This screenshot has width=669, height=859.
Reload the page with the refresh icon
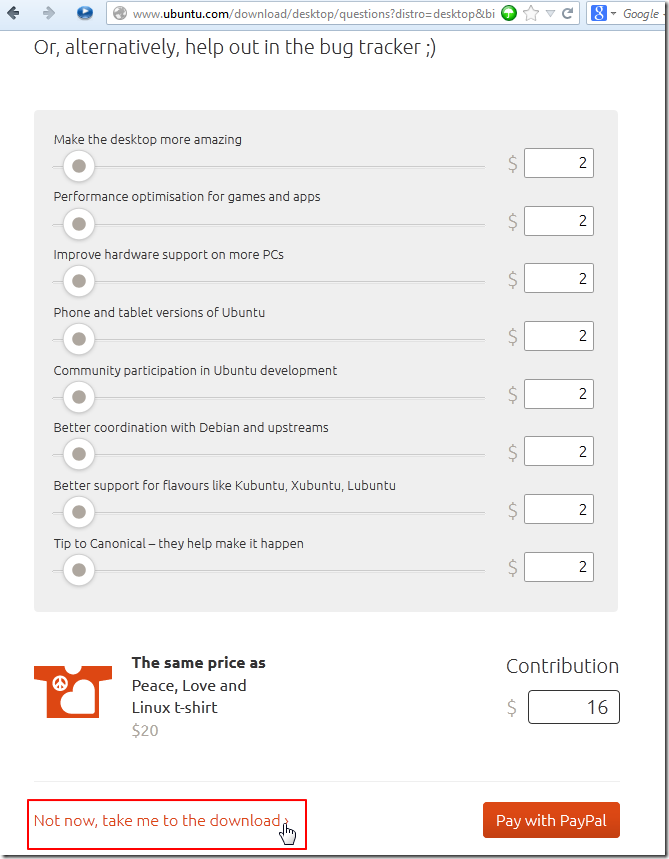[x=568, y=14]
